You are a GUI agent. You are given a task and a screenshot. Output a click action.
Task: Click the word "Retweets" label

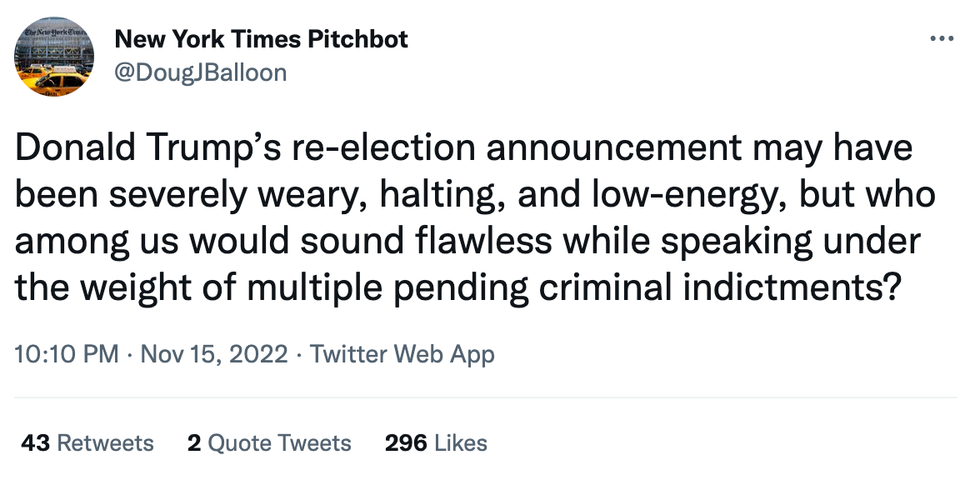pos(105,442)
